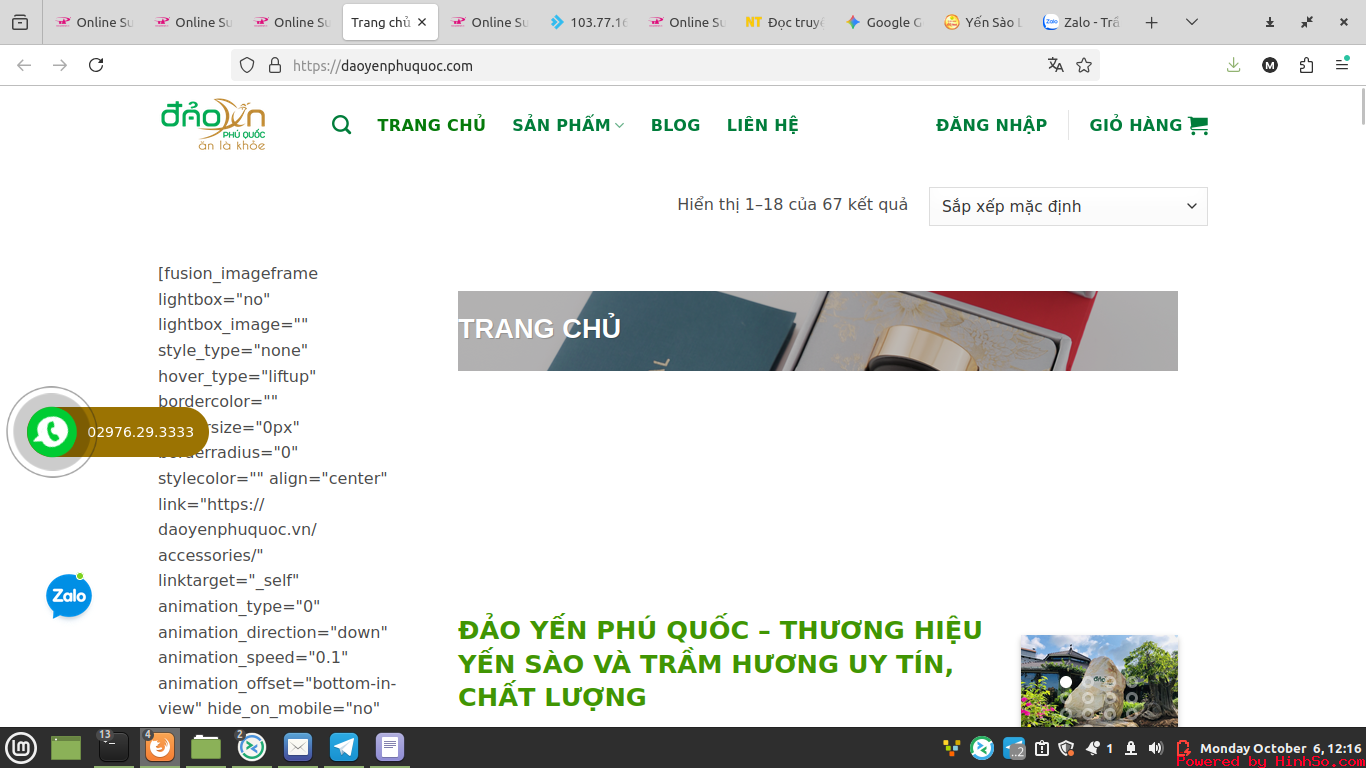The width and height of the screenshot is (1366, 768).
Task: Go to the BLOG menu item
Action: (x=675, y=125)
